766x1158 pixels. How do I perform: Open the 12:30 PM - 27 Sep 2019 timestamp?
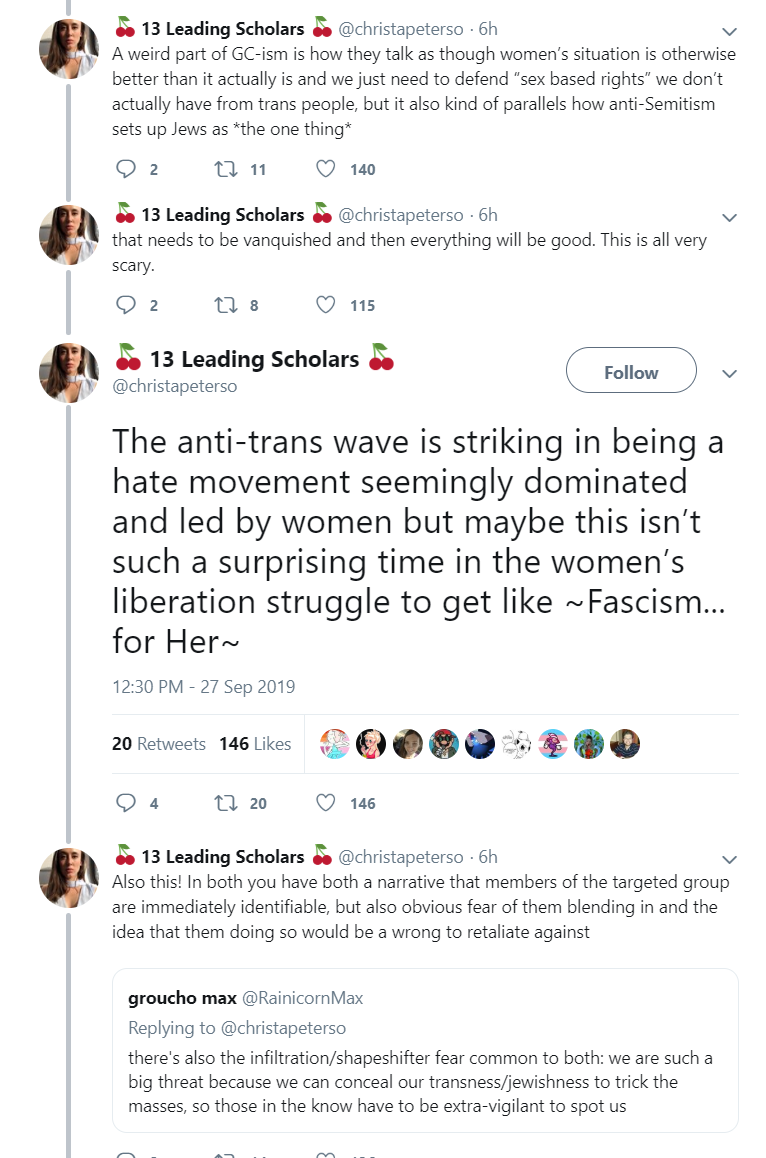[203, 687]
